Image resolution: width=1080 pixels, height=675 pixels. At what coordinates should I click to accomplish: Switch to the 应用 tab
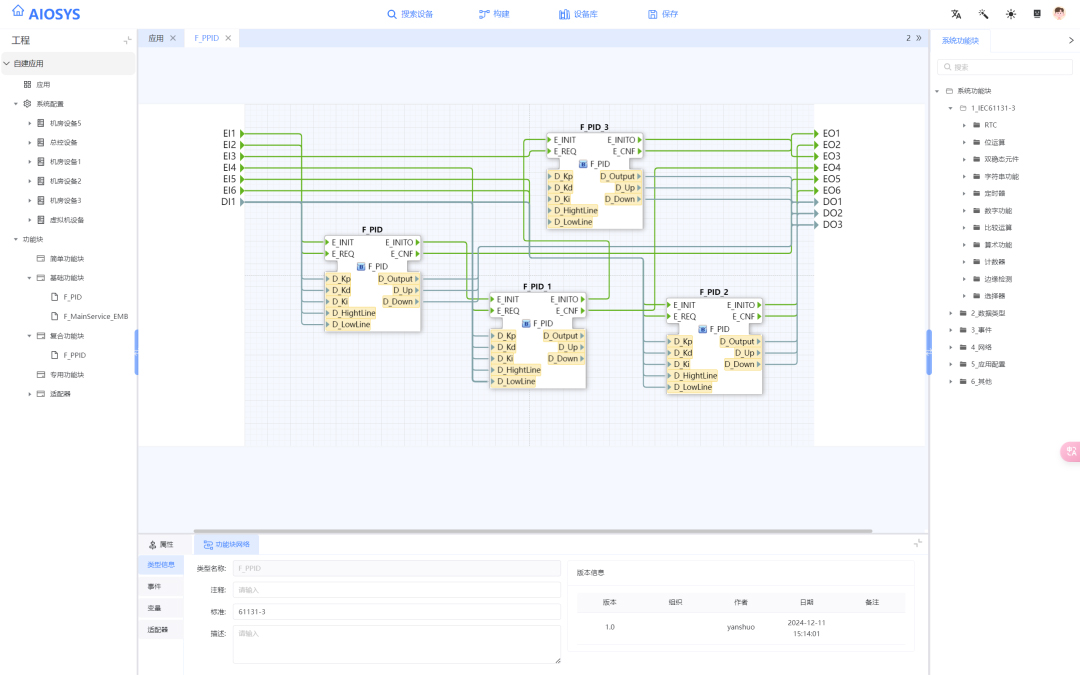(x=156, y=39)
